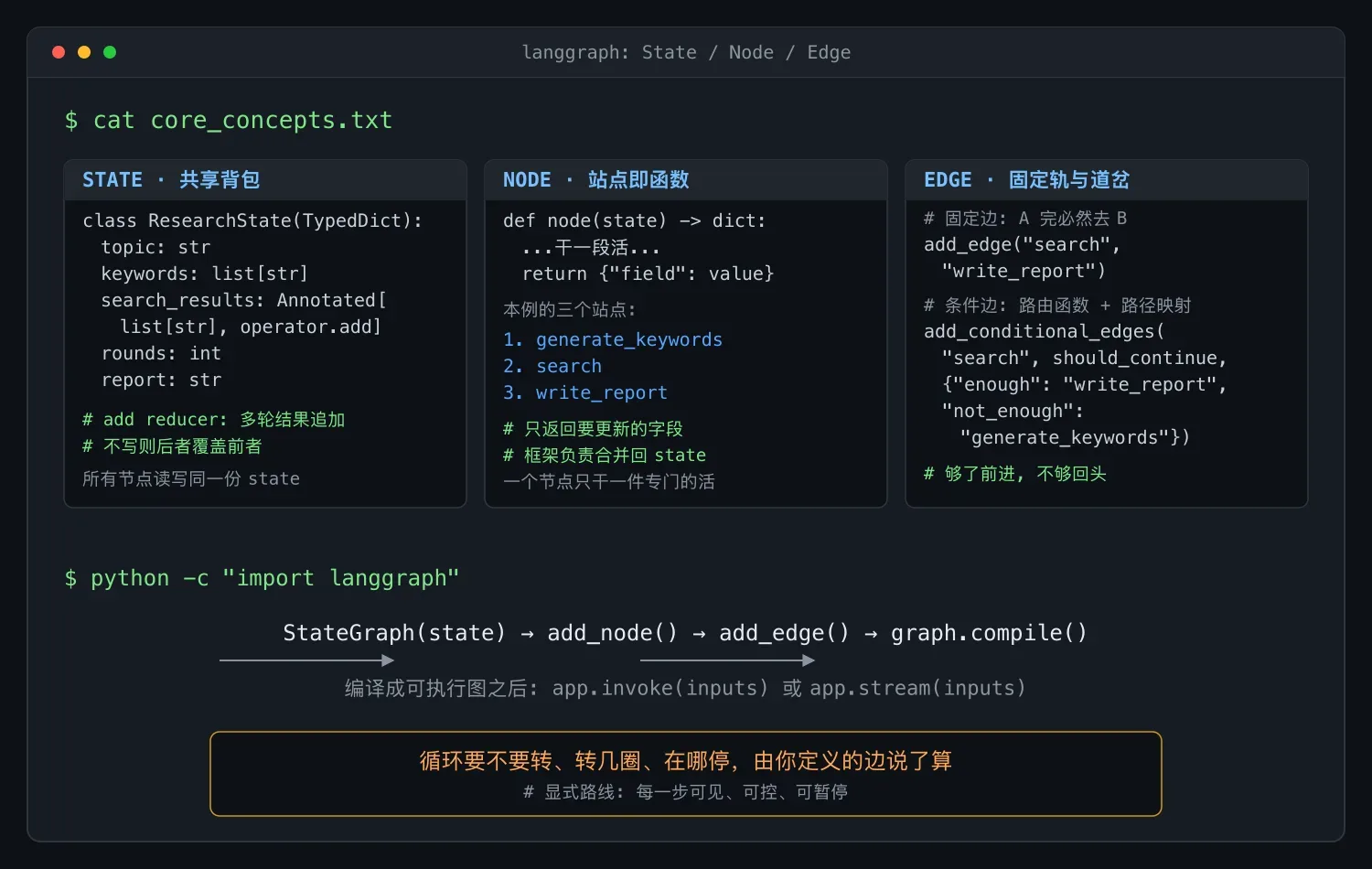
Task: Click the label "本例的三个站点:"
Action: pyautogui.click(x=569, y=309)
